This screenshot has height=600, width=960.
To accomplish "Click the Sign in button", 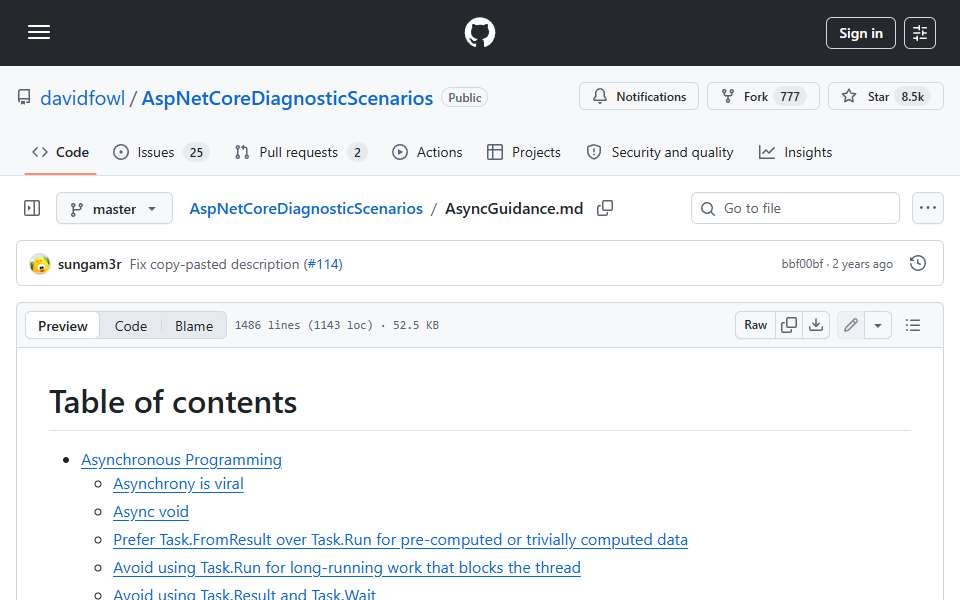I will click(860, 33).
